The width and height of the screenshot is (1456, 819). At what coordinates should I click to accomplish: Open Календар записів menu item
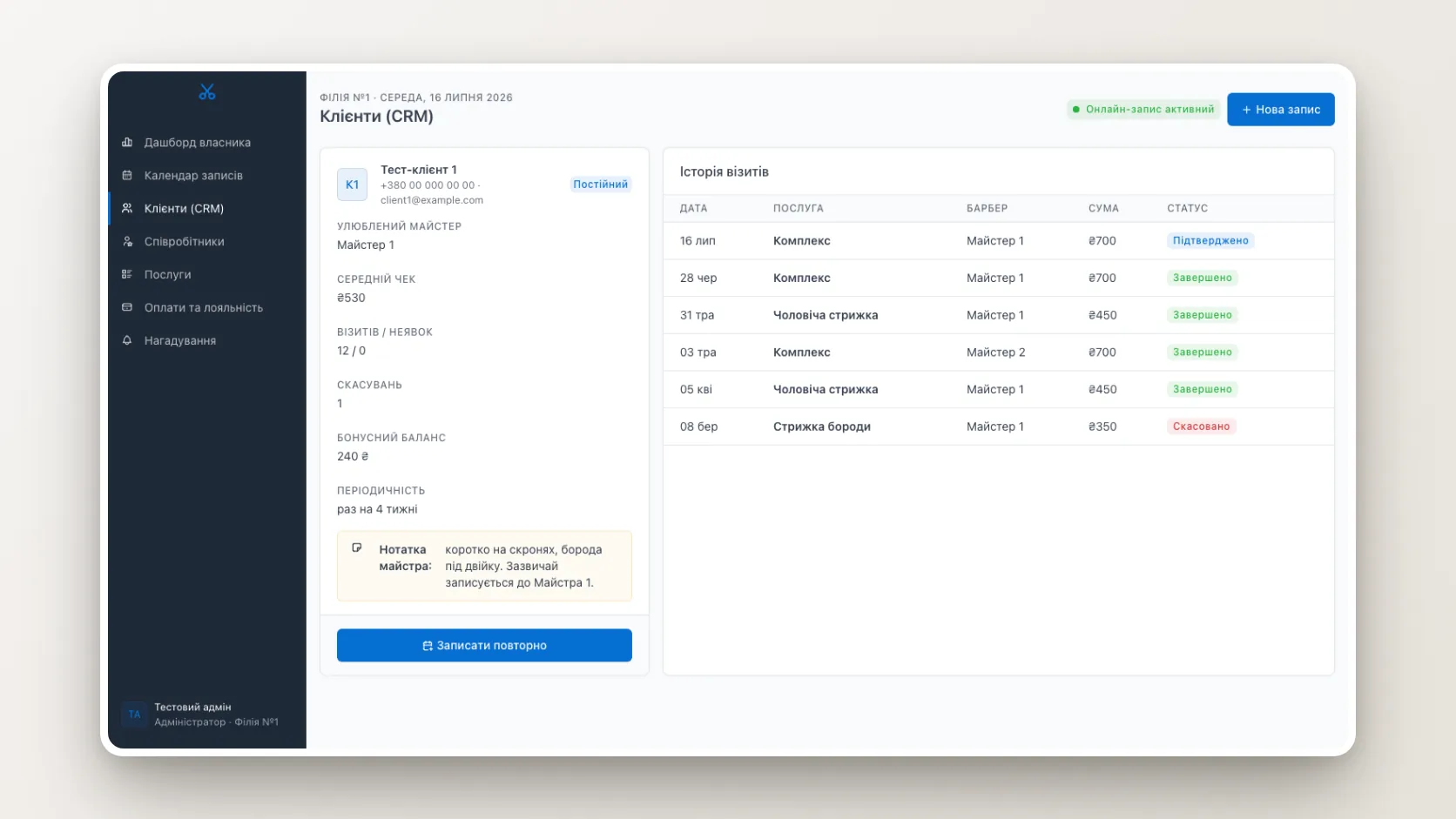pos(207,175)
